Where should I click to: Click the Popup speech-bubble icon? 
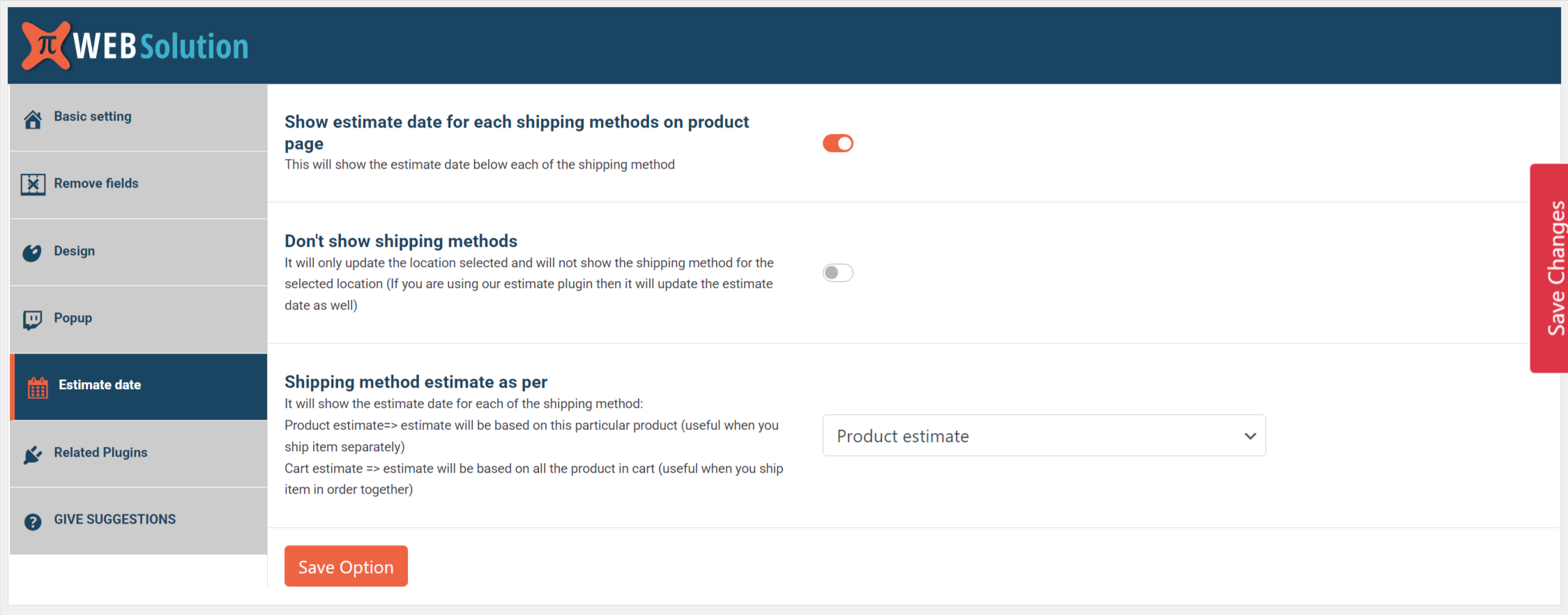pos(33,319)
